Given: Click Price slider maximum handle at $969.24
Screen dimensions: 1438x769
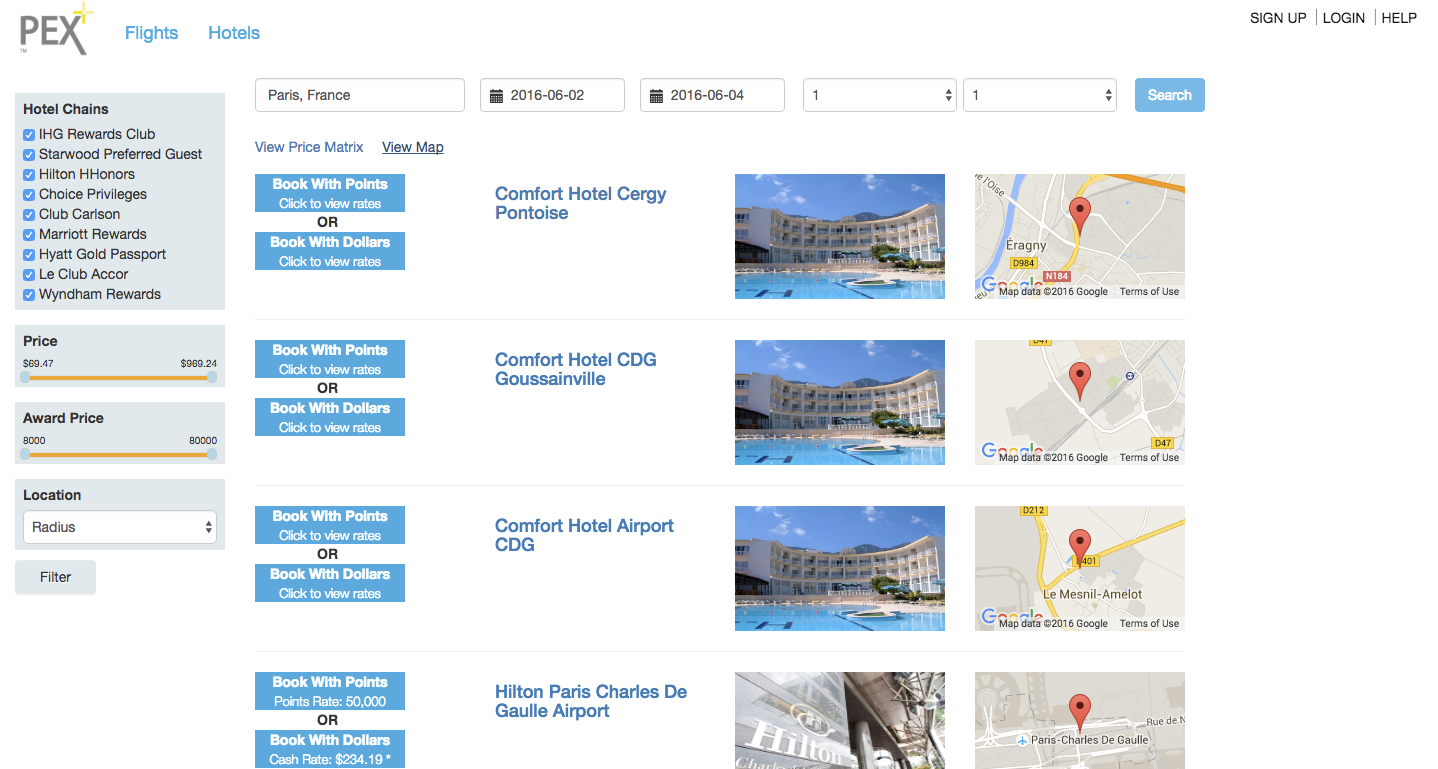Looking at the screenshot, I should [x=212, y=377].
